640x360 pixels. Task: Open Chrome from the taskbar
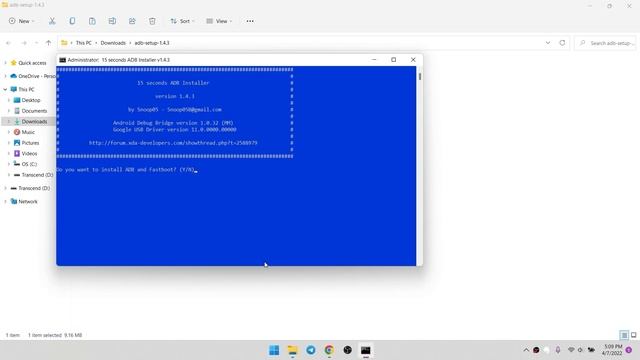click(329, 350)
